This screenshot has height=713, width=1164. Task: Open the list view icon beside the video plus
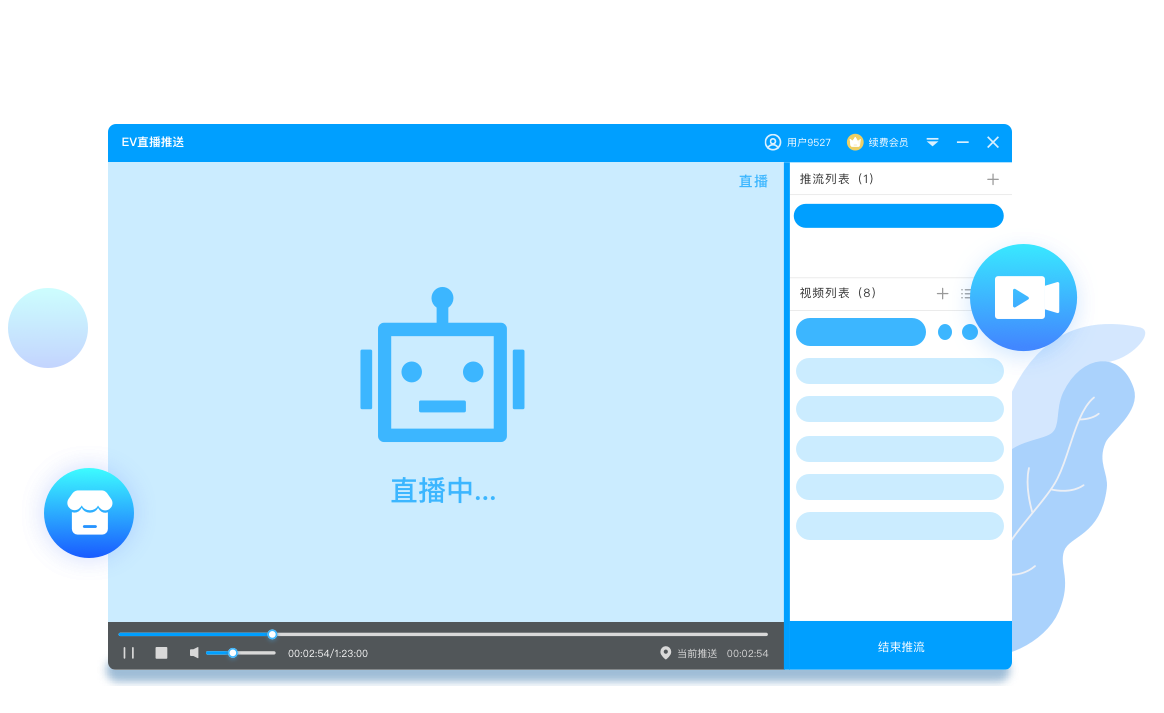(967, 293)
